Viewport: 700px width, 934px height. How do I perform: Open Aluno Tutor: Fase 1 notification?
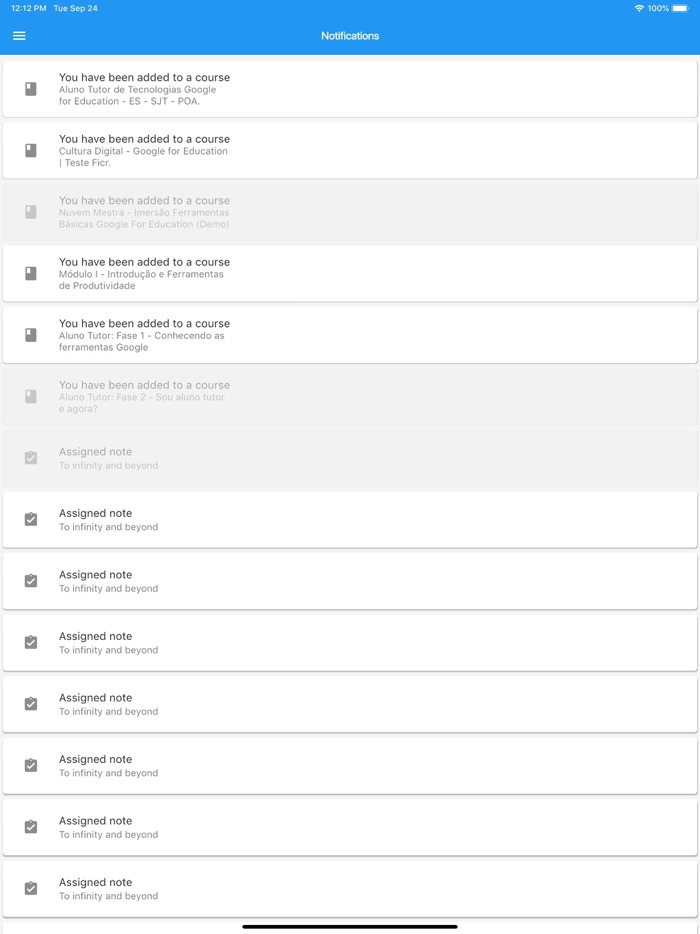350,335
